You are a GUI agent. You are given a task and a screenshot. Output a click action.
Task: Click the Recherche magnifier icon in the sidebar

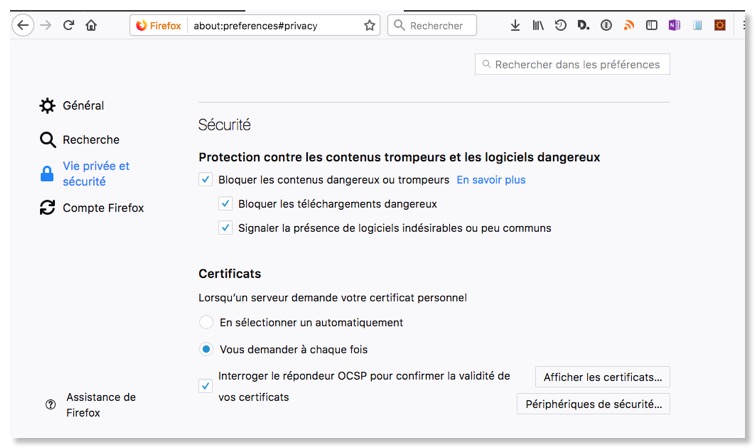coord(47,140)
